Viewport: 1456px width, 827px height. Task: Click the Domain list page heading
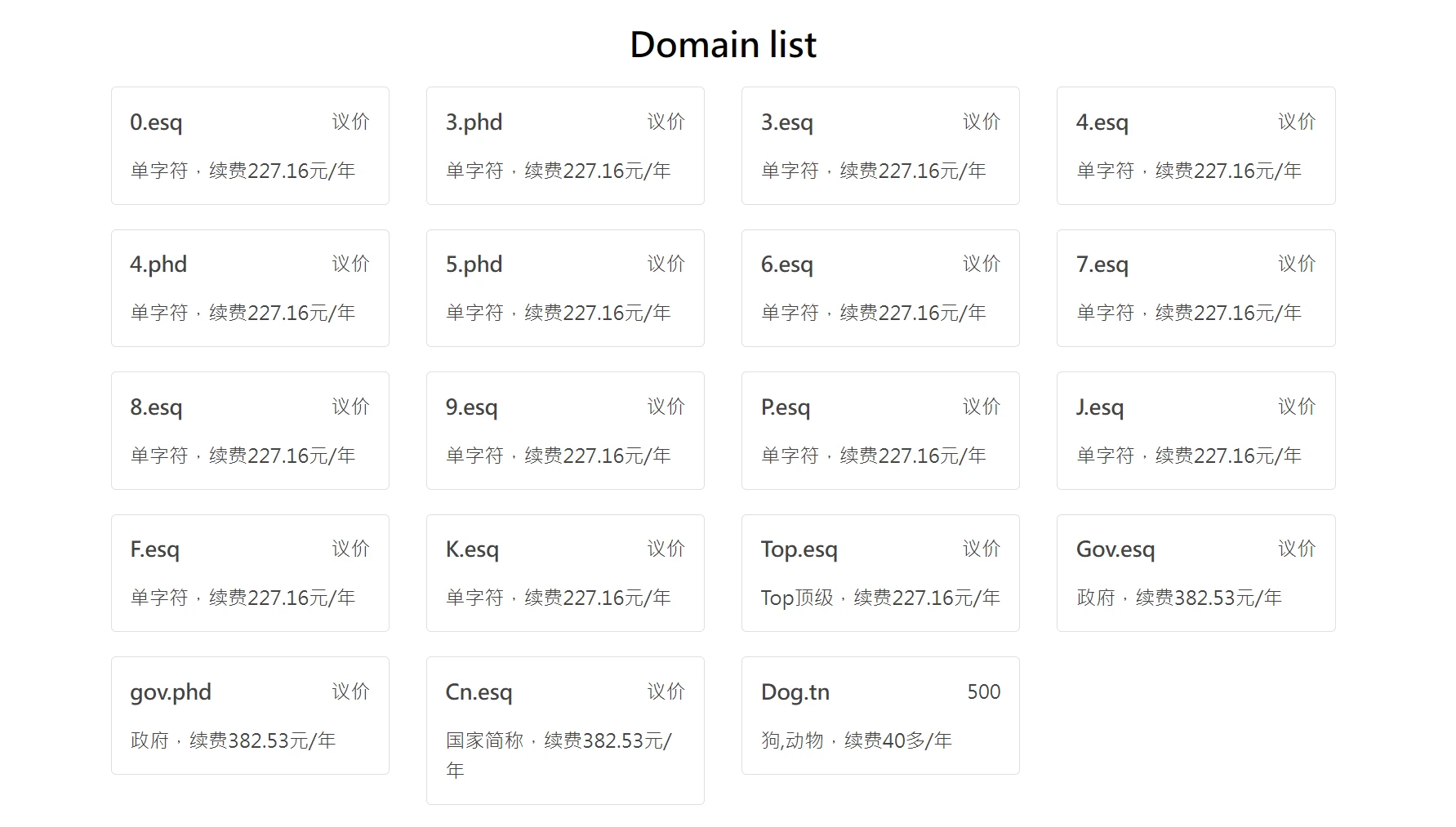pos(723,44)
